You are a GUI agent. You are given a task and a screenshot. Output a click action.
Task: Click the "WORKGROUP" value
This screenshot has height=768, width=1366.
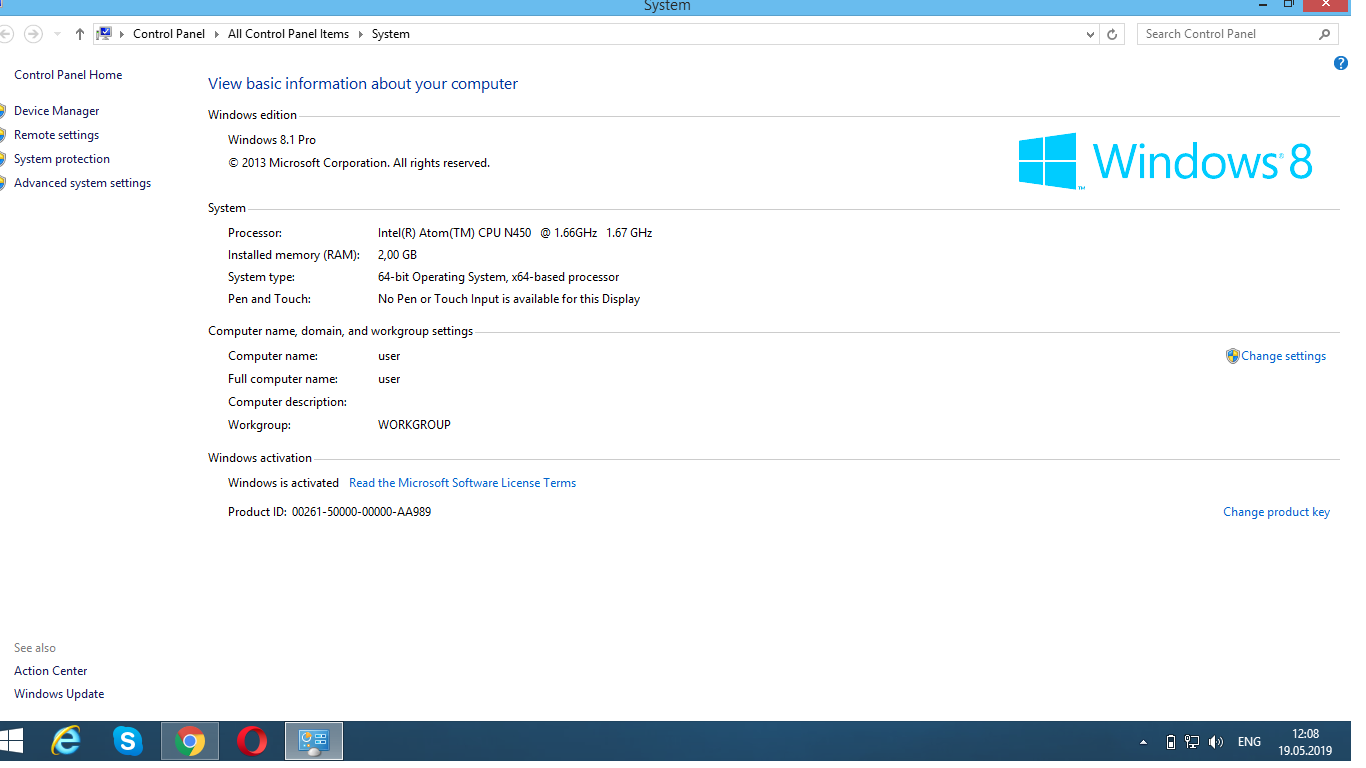pyautogui.click(x=414, y=425)
